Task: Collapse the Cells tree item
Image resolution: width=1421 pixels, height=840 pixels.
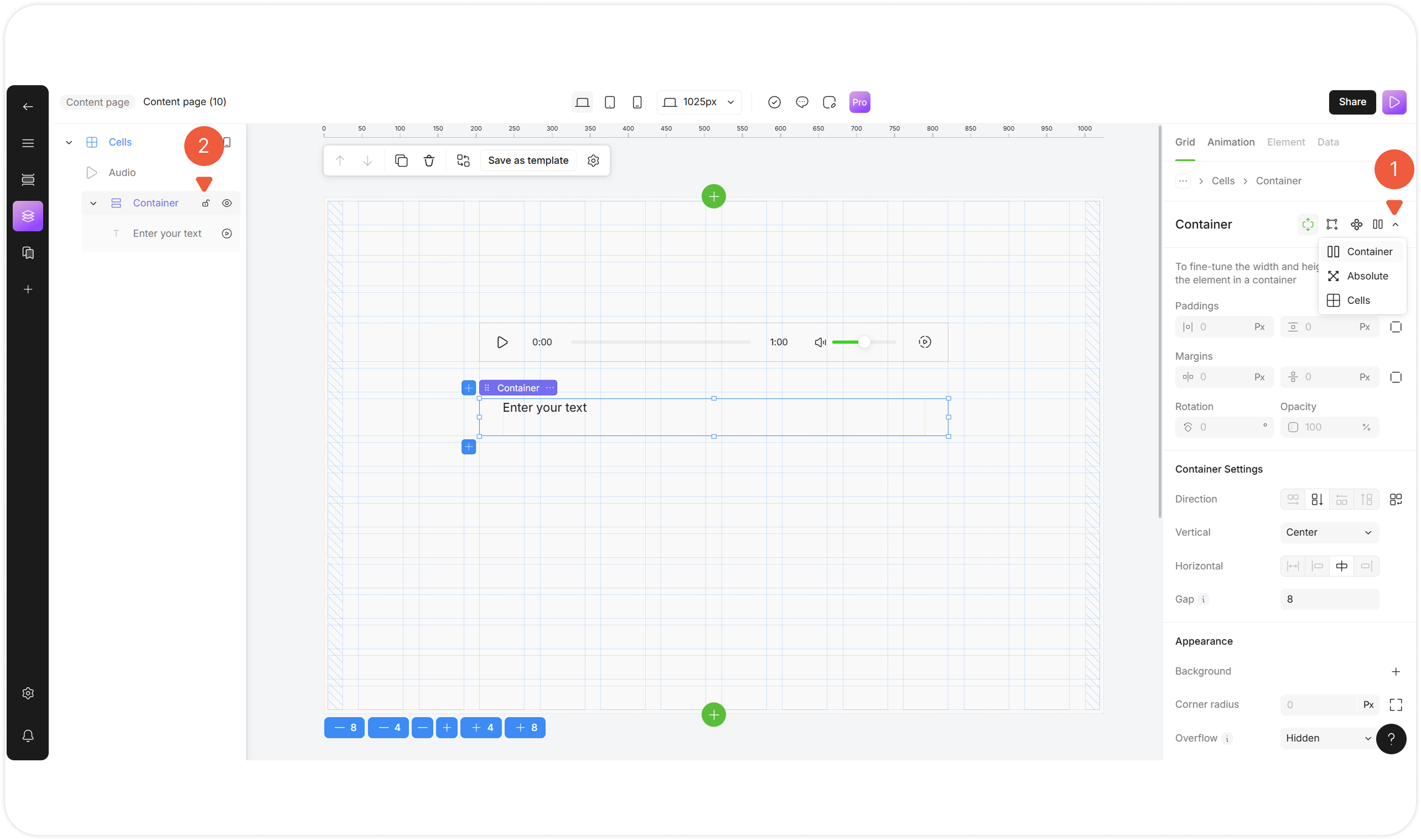Action: click(x=69, y=143)
